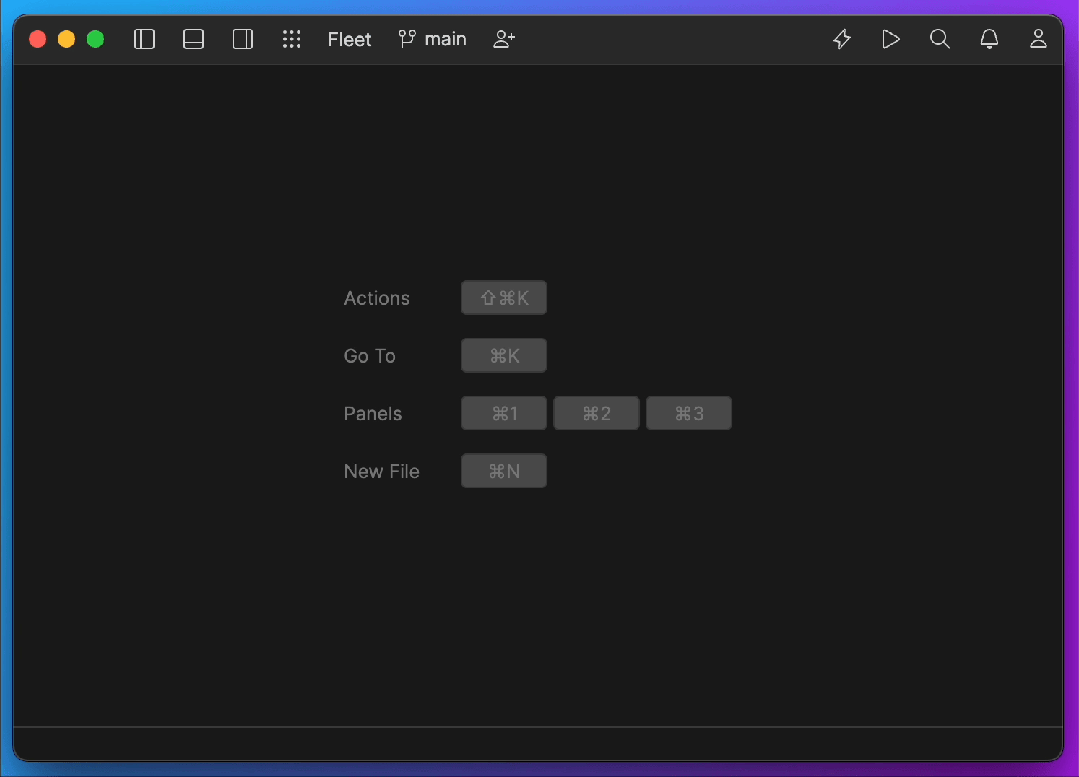
Task: Click the Run play icon
Action: [x=890, y=39]
